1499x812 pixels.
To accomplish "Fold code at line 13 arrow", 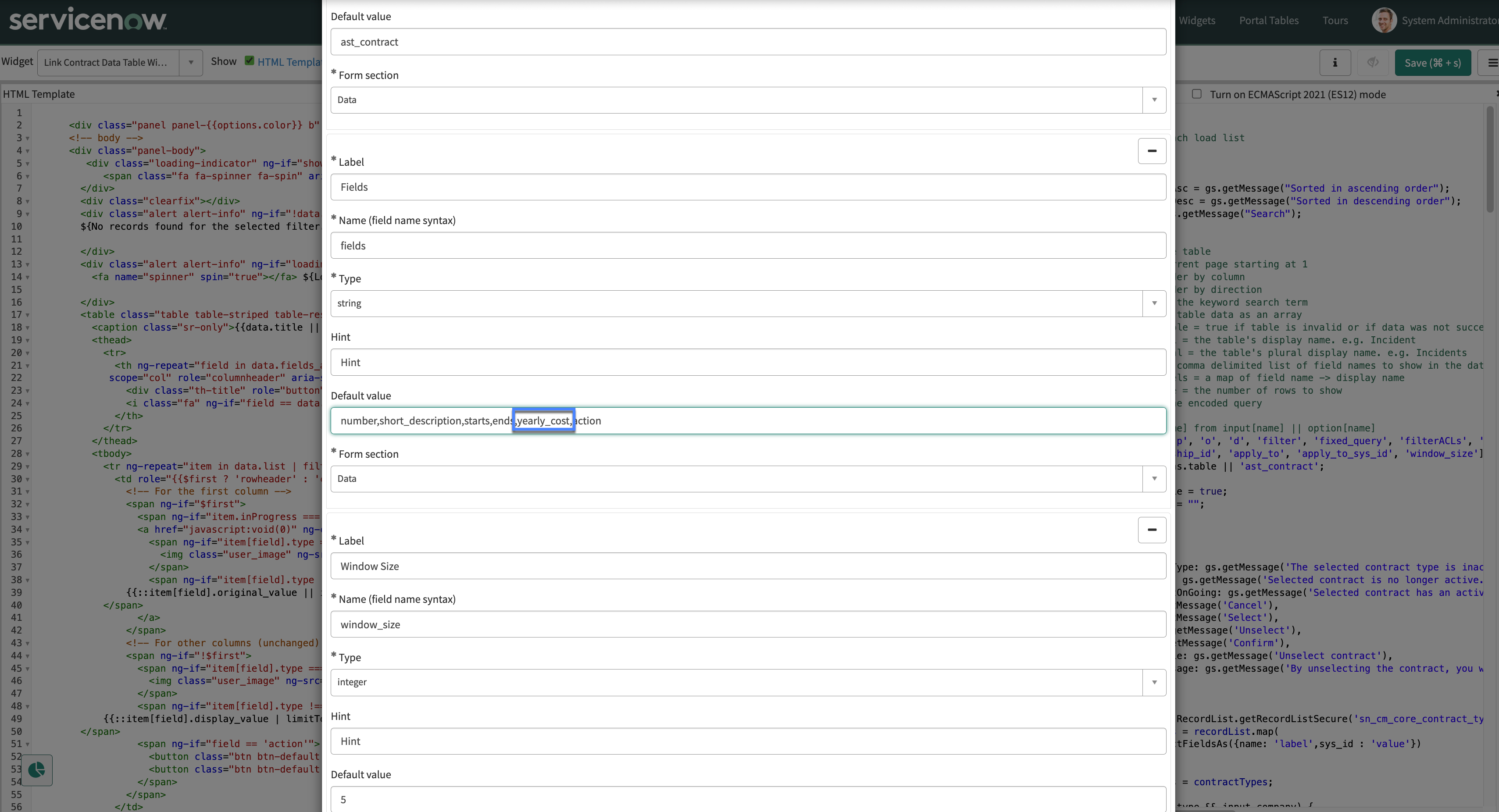I will 27,265.
